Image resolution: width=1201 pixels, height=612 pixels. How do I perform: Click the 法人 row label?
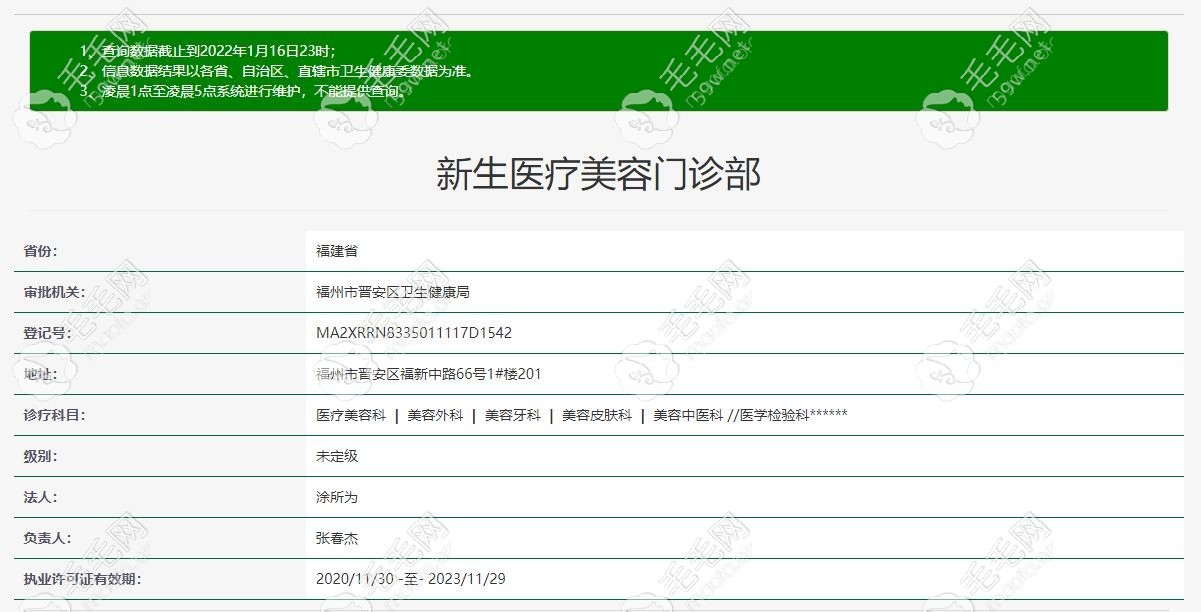pos(41,497)
